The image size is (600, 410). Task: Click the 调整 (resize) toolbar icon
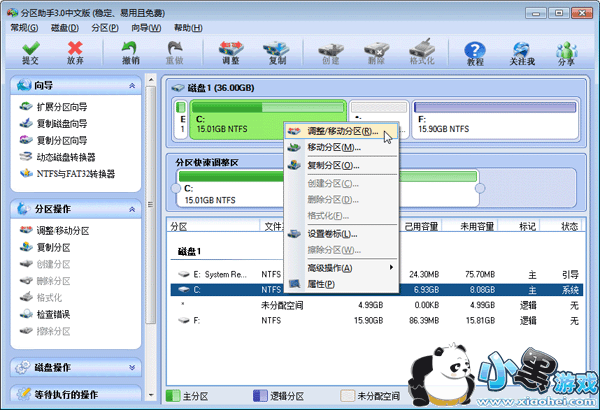pyautogui.click(x=231, y=53)
